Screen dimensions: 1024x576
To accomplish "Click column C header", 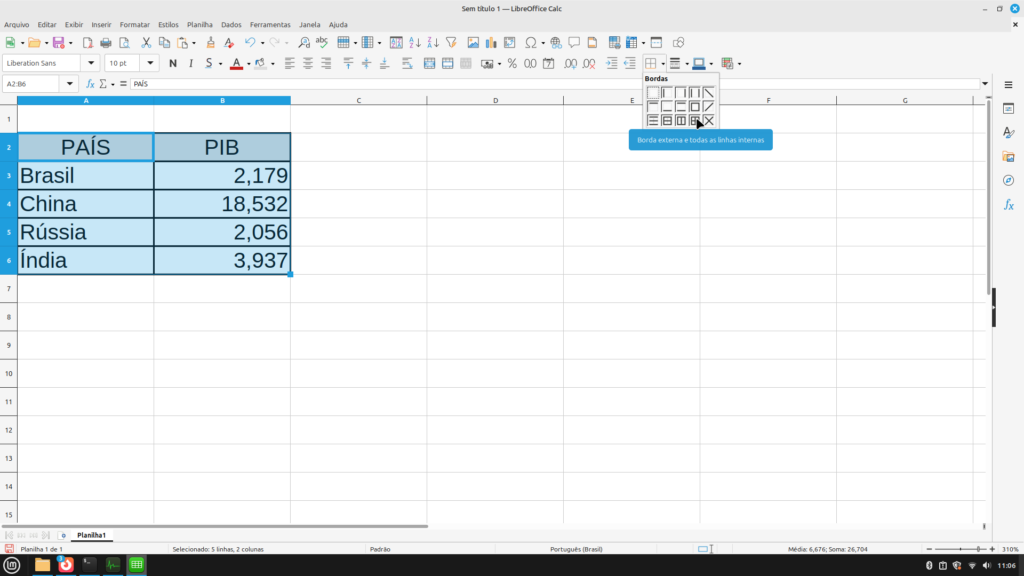I will pos(358,100).
